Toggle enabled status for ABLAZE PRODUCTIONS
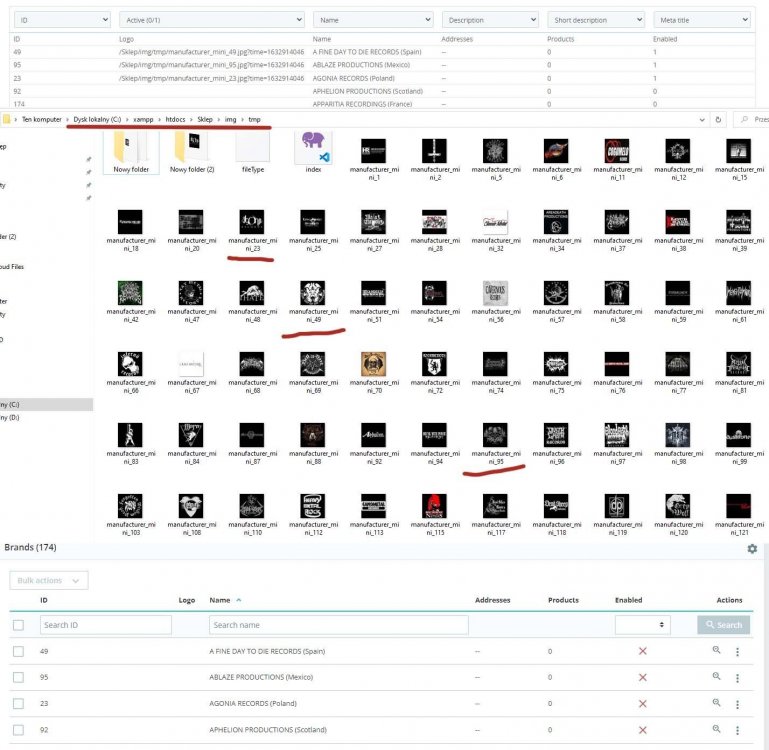This screenshot has width=769, height=750. click(x=642, y=677)
